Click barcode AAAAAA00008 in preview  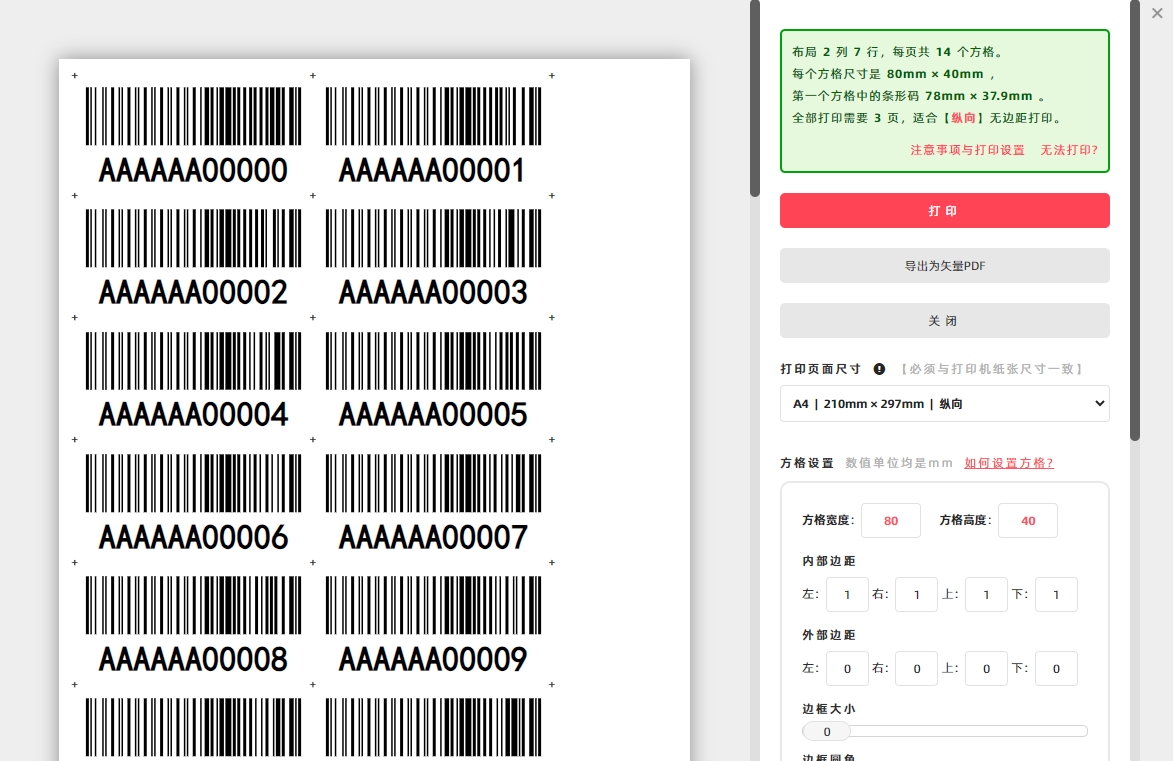[193, 625]
